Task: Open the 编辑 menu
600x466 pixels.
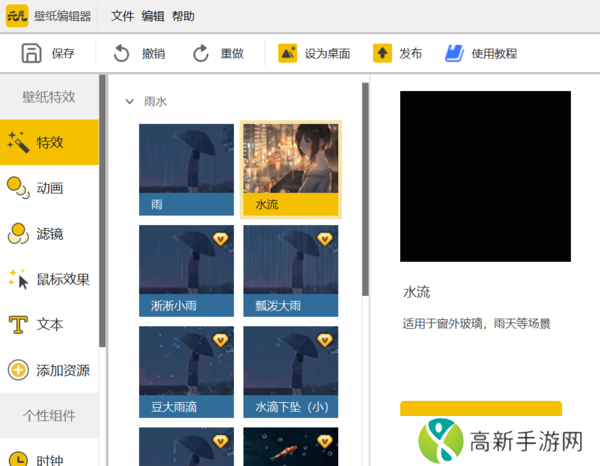Action: (x=153, y=16)
